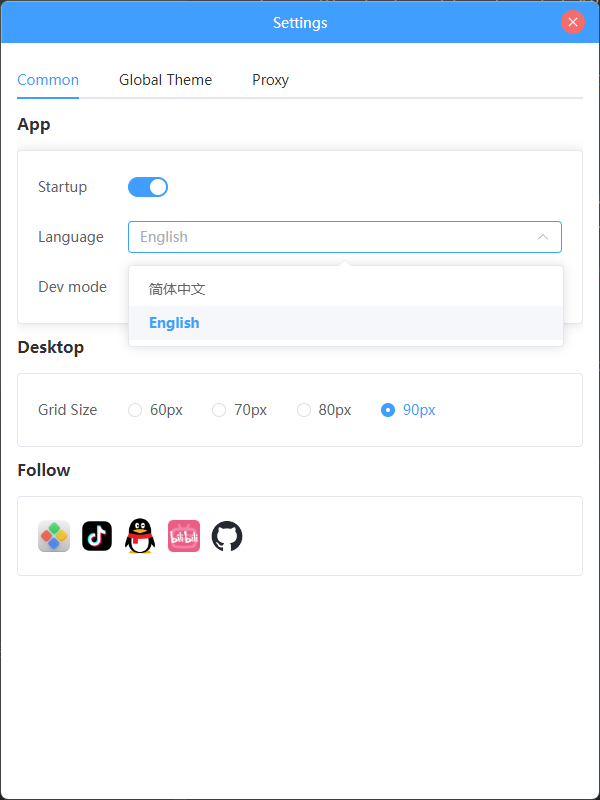Click the Settings title bar text

coord(300,22)
